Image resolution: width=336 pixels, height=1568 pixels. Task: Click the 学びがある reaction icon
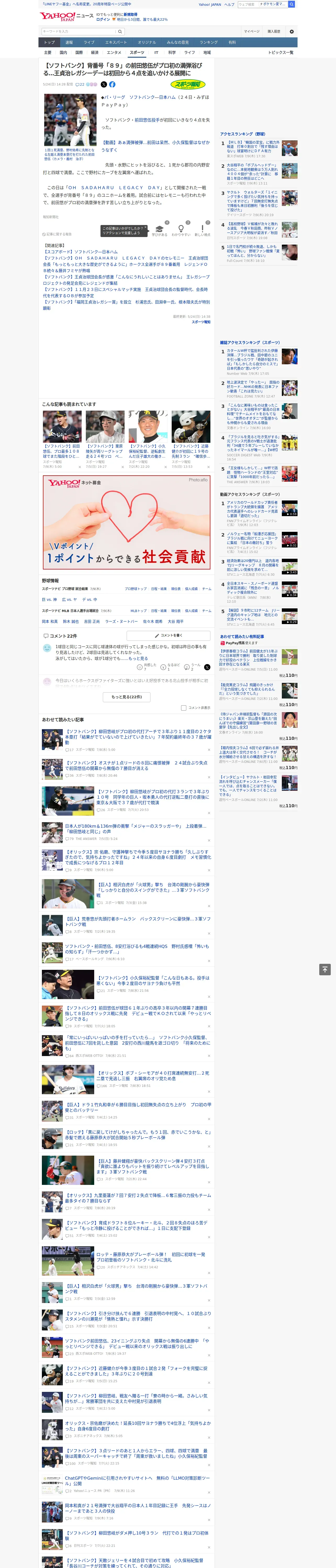coord(160,229)
